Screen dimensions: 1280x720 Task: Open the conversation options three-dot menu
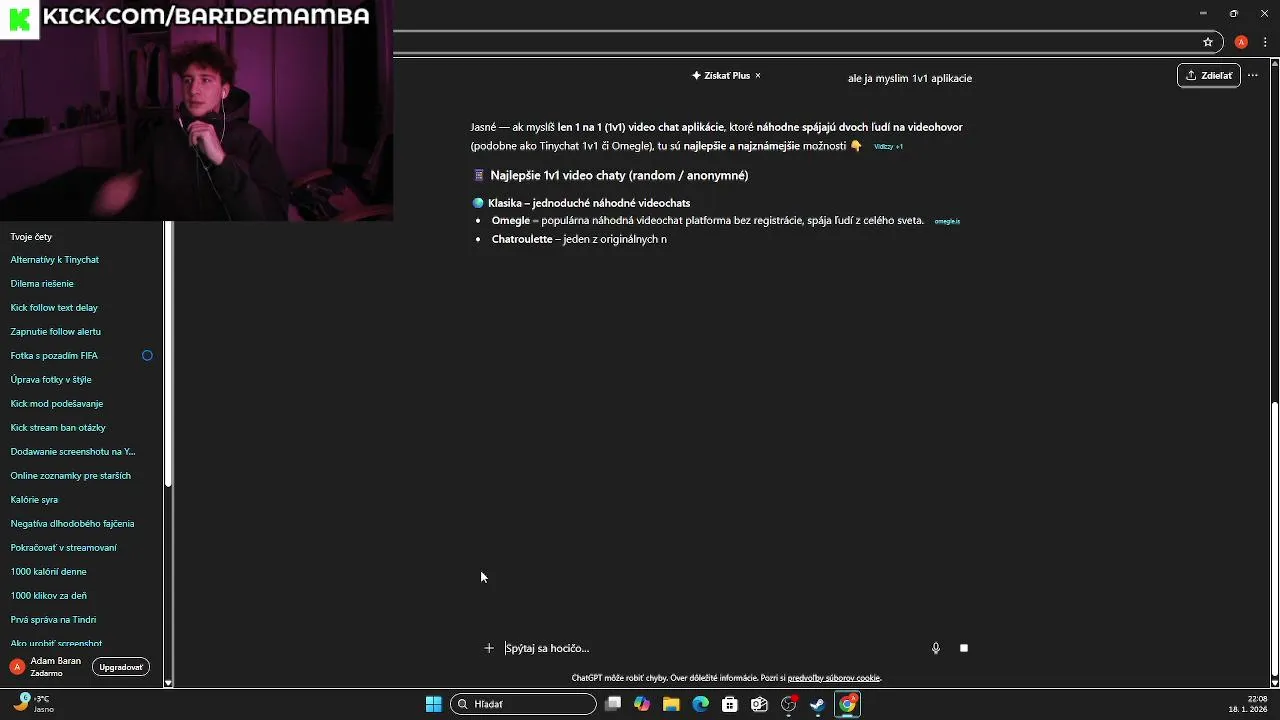point(1252,75)
